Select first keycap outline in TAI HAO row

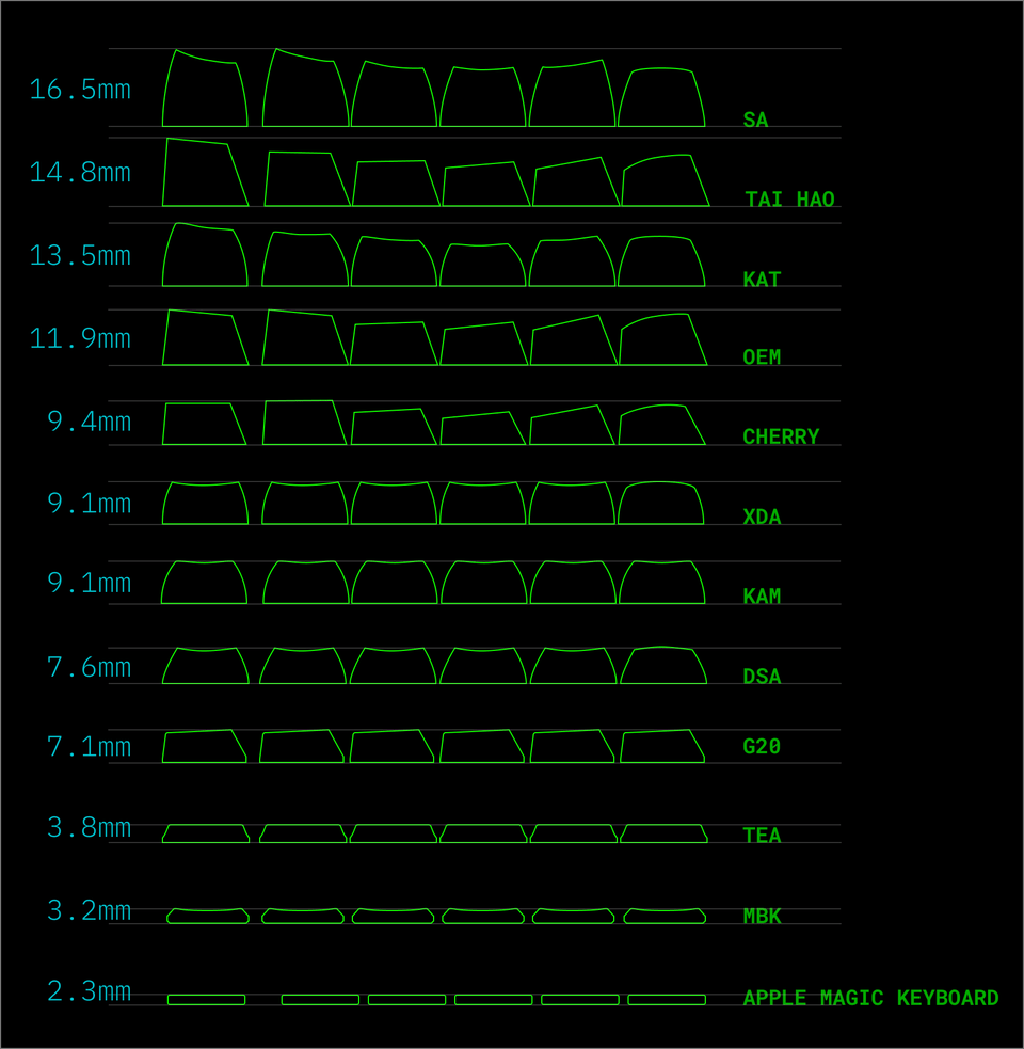pos(205,172)
